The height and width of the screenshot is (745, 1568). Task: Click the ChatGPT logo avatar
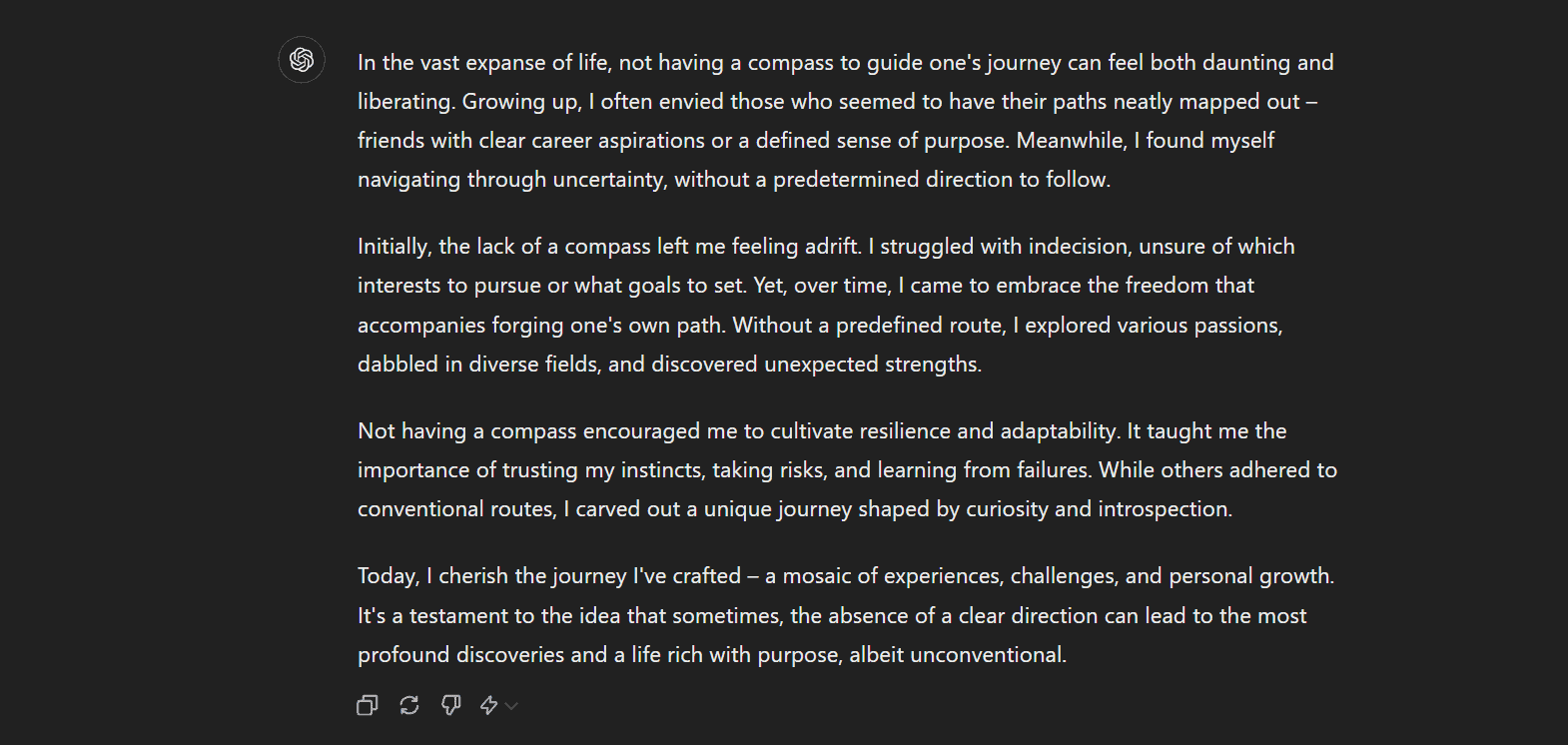point(302,60)
